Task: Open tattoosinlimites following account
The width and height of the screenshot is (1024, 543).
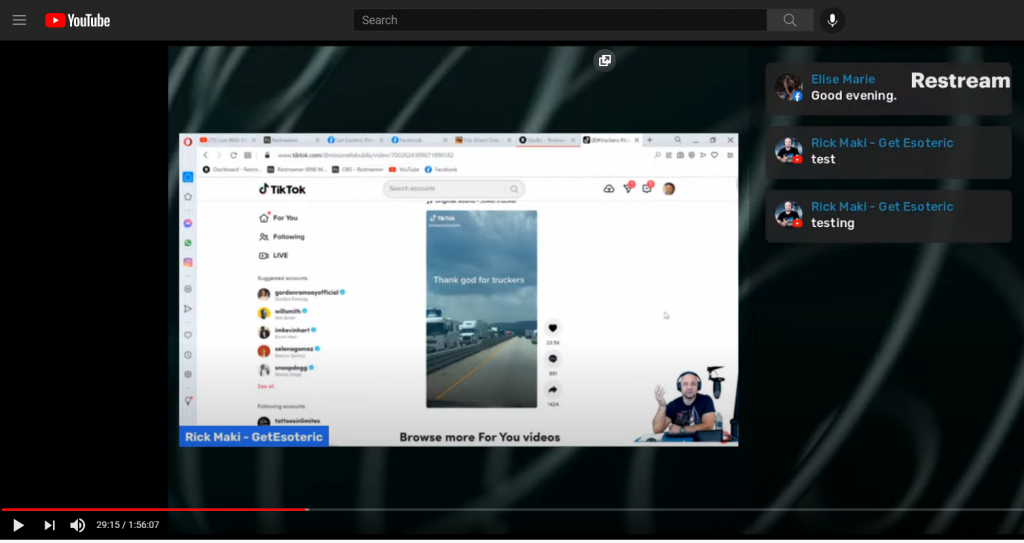Action: click(x=289, y=421)
